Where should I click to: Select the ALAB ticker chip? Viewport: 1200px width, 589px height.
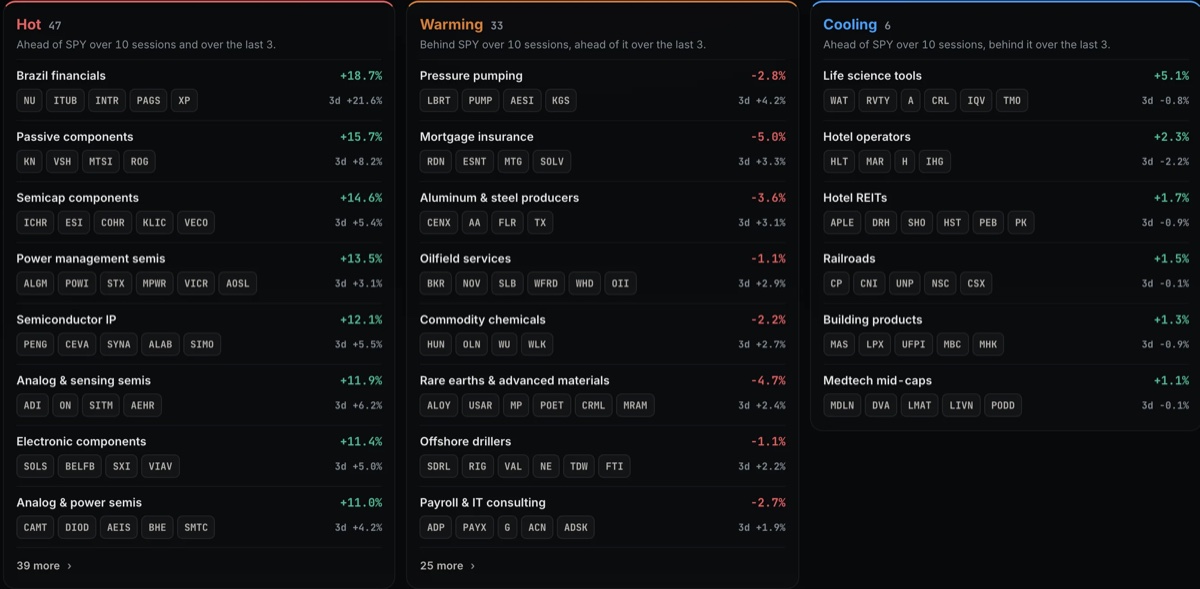point(160,345)
